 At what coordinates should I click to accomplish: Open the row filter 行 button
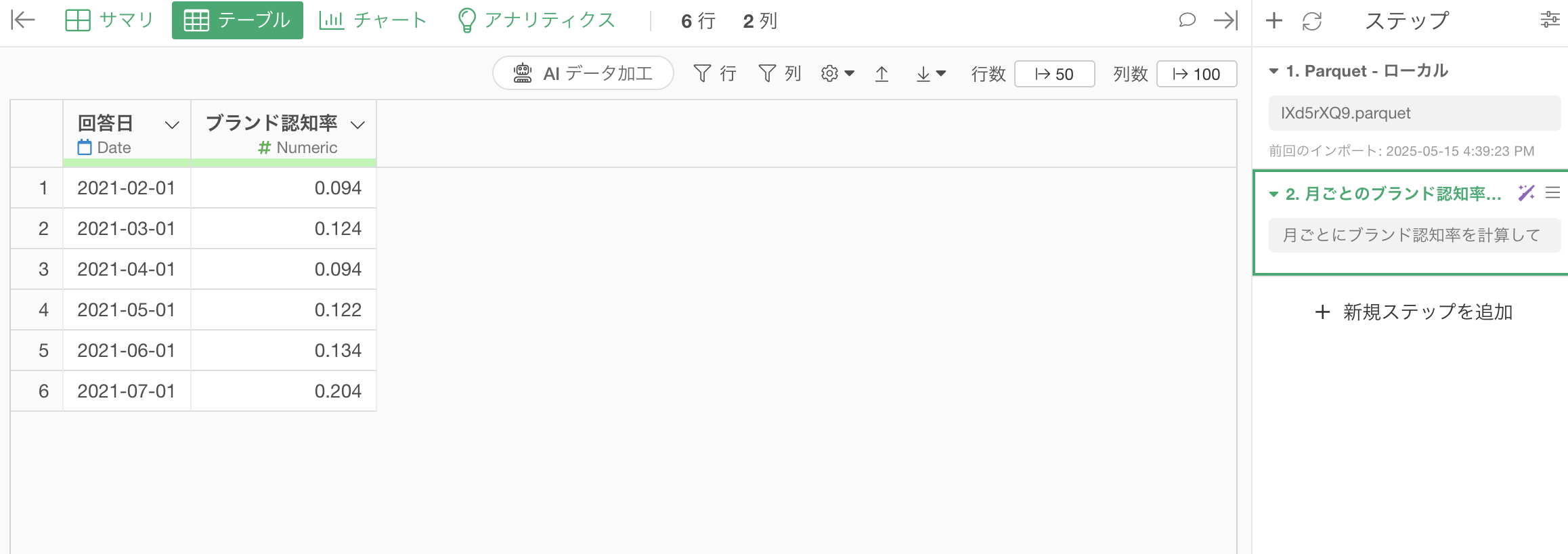coord(715,73)
